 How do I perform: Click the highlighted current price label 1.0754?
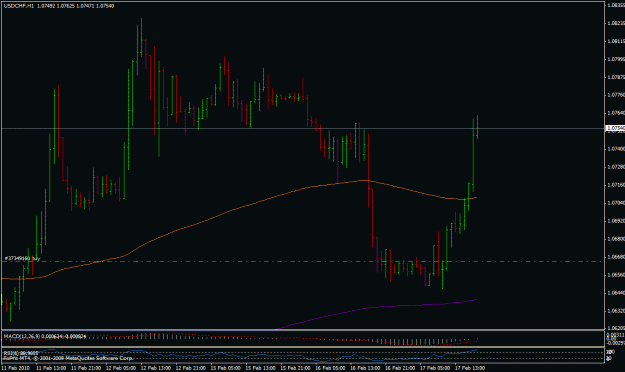pos(615,128)
